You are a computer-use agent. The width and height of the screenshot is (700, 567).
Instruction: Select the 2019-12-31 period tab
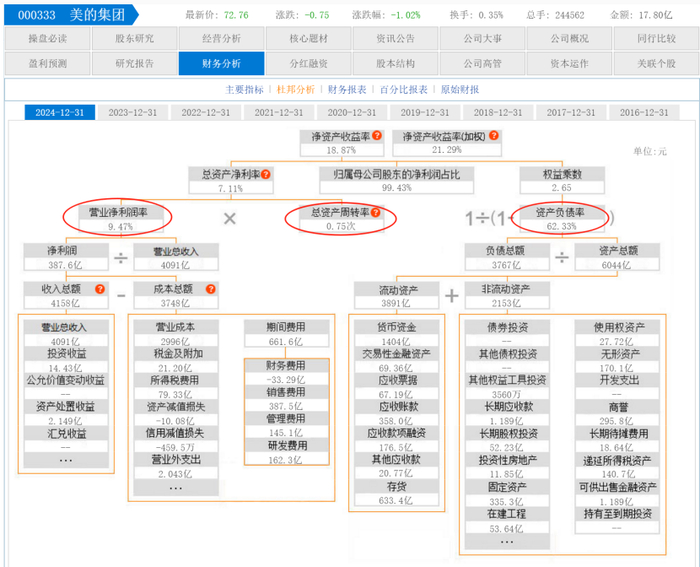click(425, 113)
